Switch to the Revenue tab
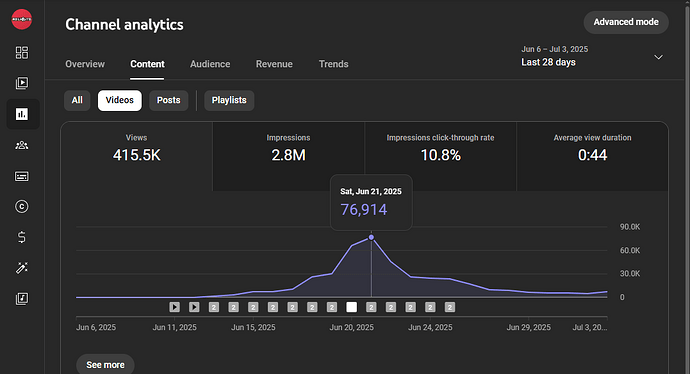Screen dimensions: 690x374 click(274, 64)
